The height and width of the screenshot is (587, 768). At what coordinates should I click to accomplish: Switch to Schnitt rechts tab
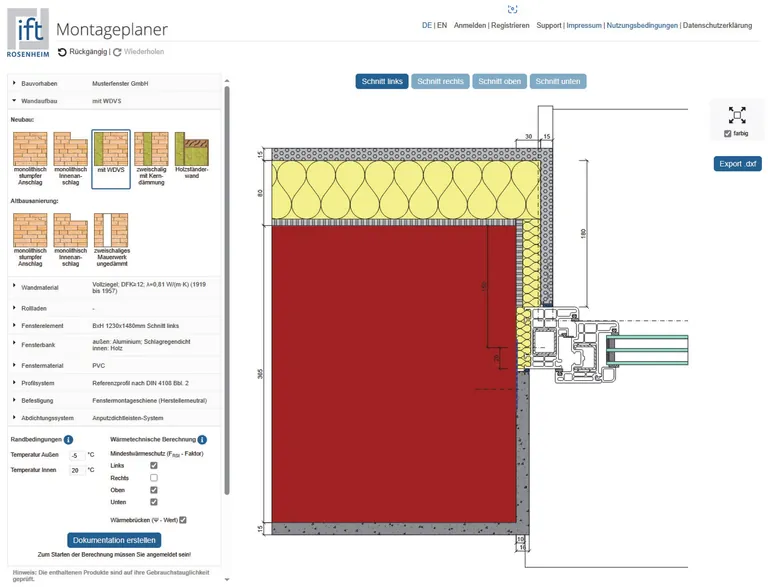pyautogui.click(x=441, y=81)
